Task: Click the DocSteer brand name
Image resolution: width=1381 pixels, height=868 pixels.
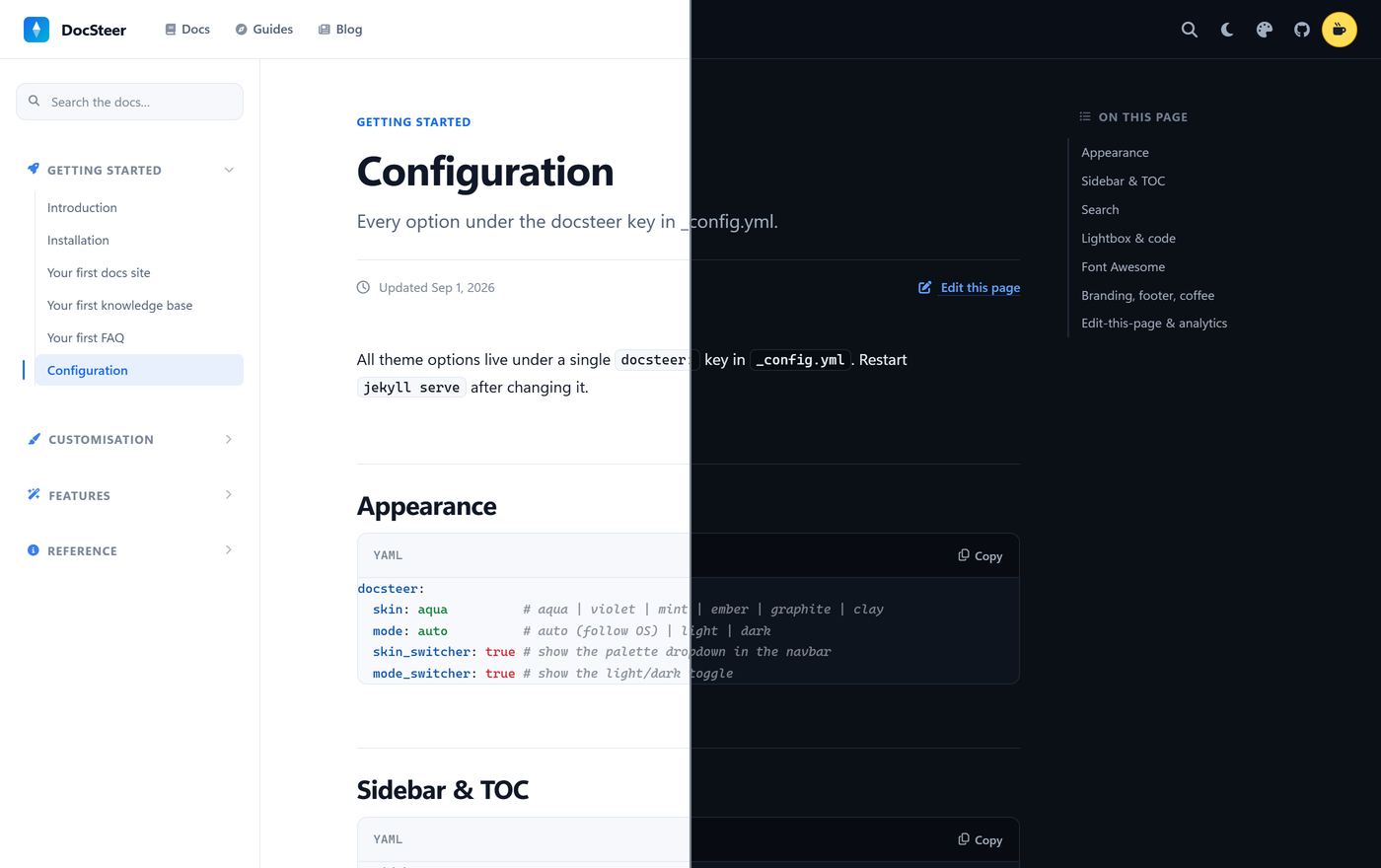Action: pyautogui.click(x=94, y=31)
